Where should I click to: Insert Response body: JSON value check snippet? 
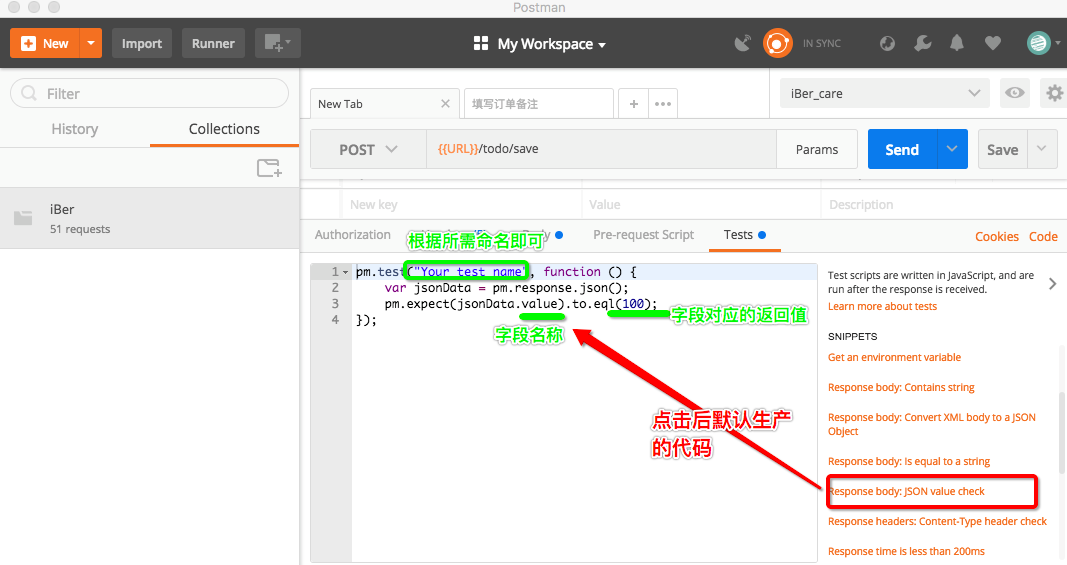[x=906, y=491]
